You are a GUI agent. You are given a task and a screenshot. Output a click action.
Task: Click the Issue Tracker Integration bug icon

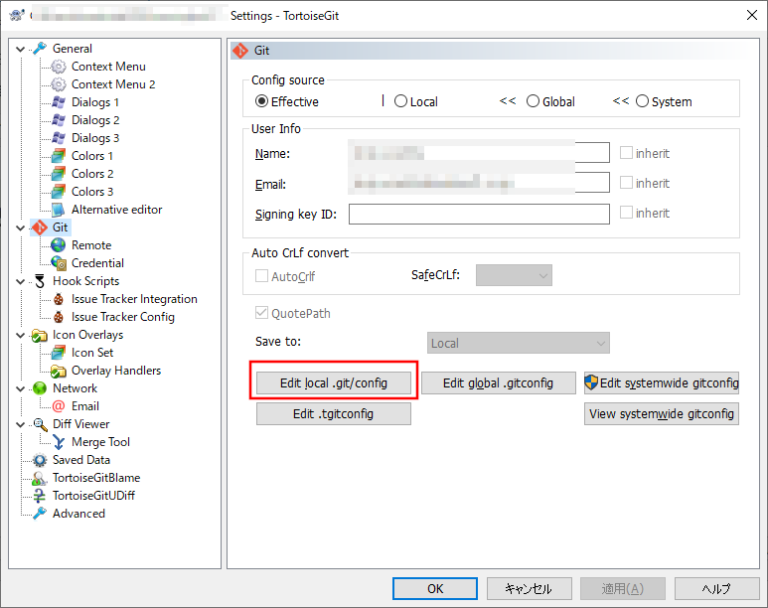tap(58, 299)
